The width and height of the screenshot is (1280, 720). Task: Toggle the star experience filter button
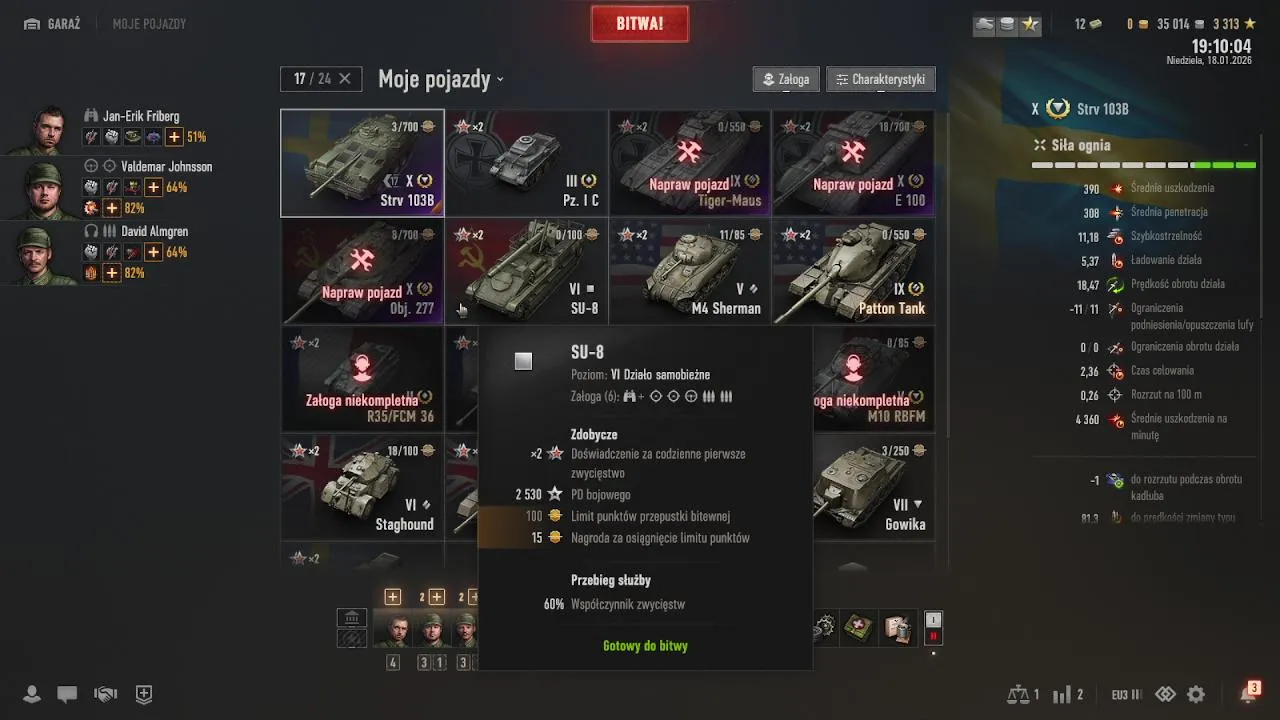(x=1030, y=24)
